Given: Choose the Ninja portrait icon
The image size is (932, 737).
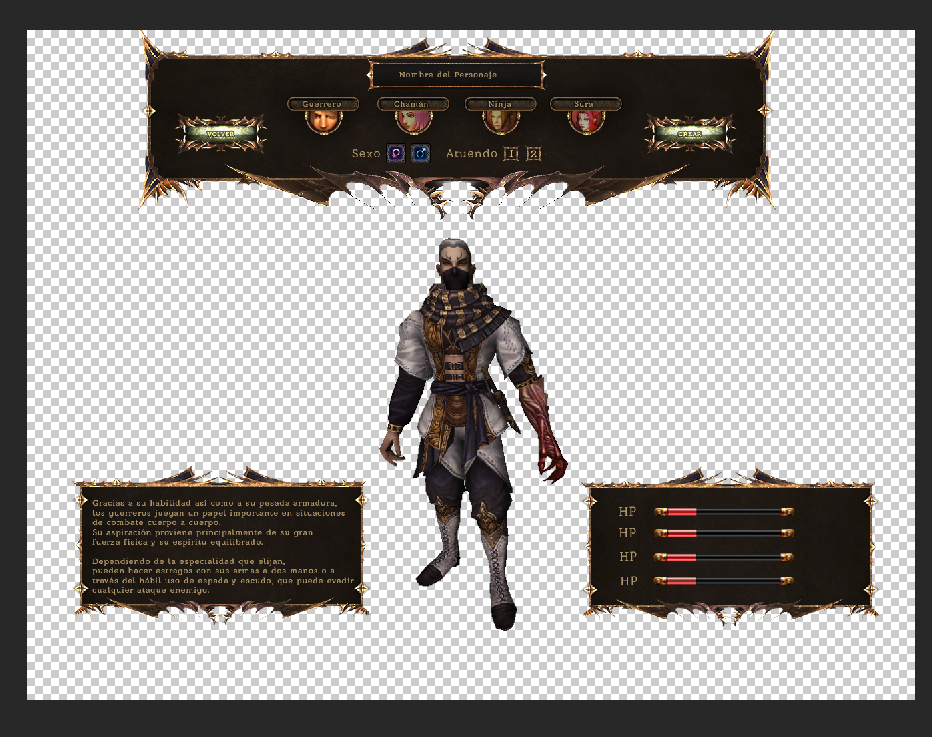Looking at the screenshot, I should point(500,121).
